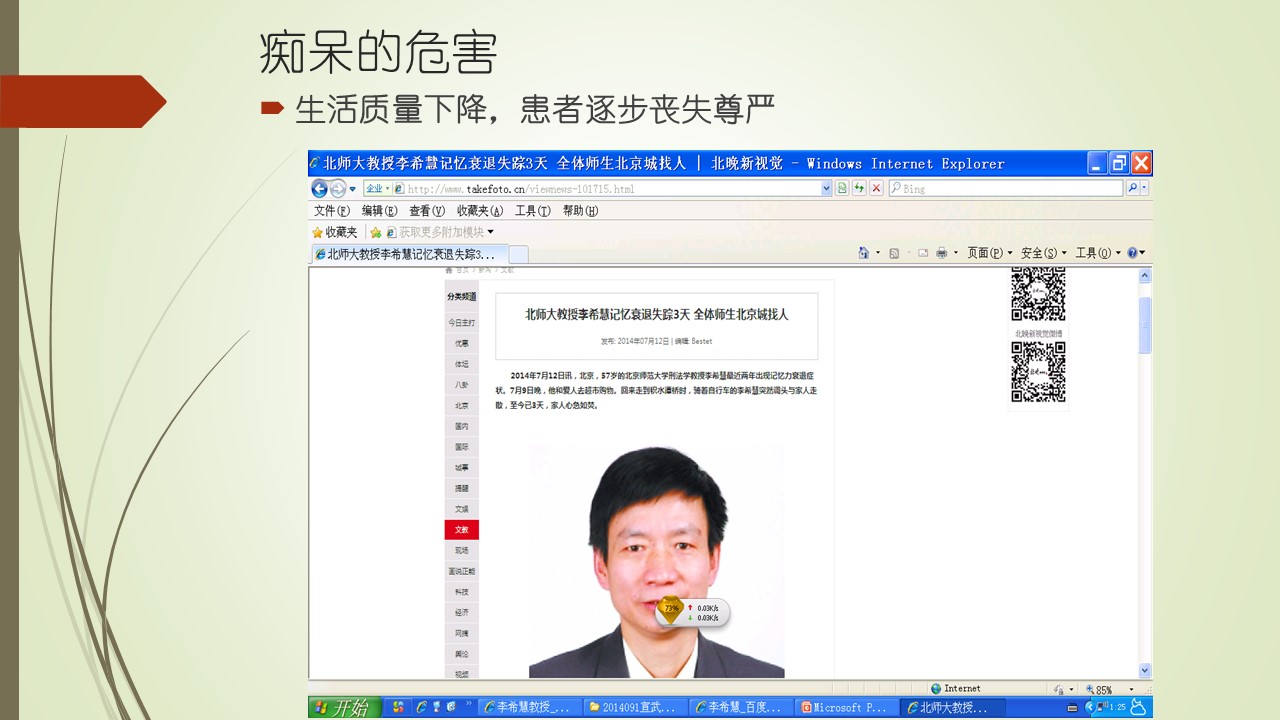Click the IE back navigation button
The height and width of the screenshot is (720, 1280).
coord(320,188)
